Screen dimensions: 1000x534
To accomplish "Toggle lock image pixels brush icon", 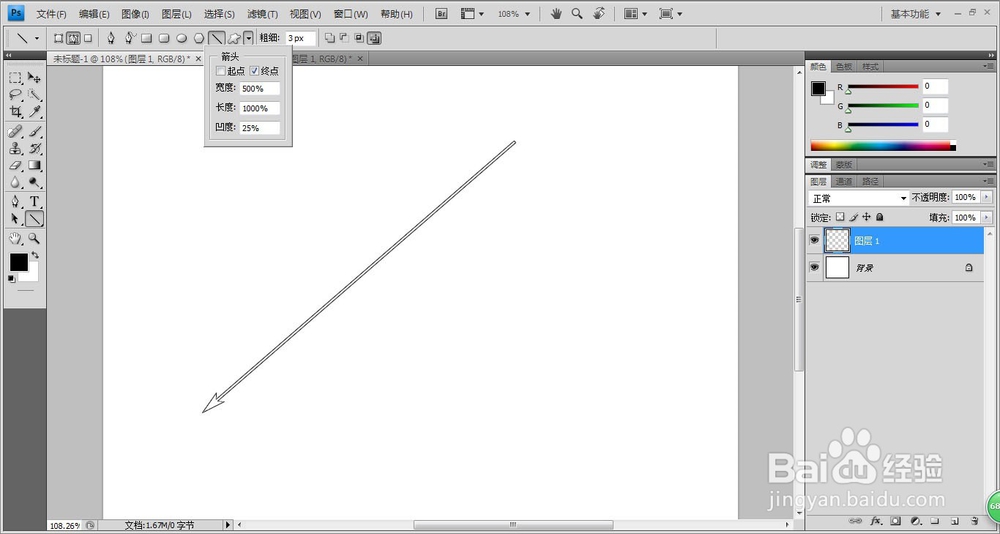I will 853,217.
